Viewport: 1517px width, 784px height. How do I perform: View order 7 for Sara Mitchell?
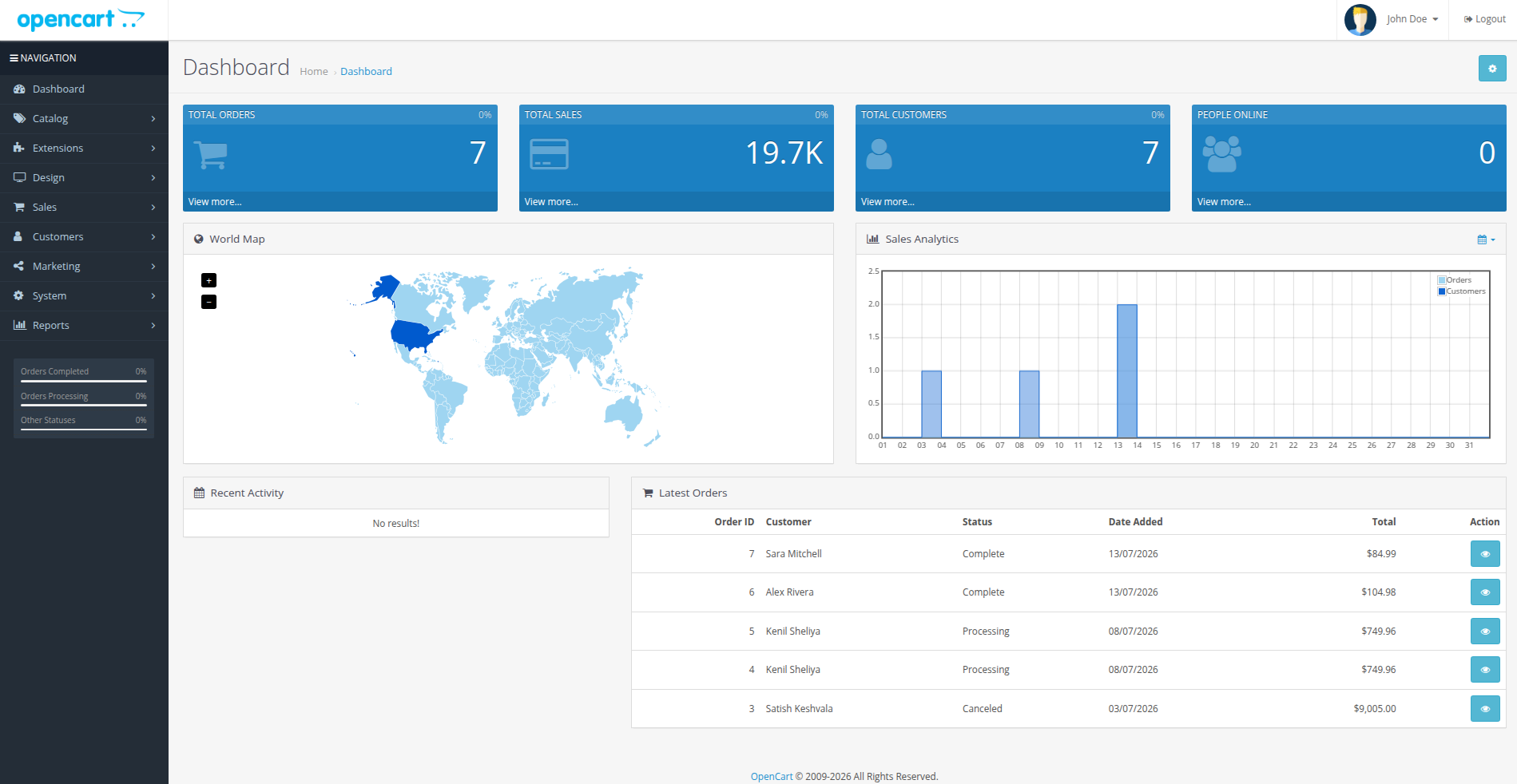1485,554
